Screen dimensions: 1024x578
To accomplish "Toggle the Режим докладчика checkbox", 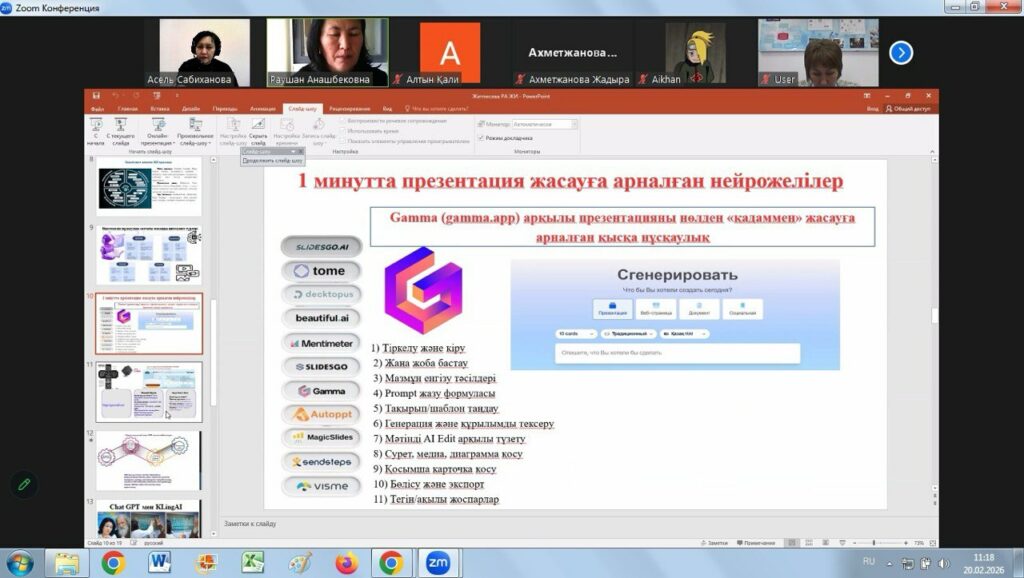I will click(480, 138).
